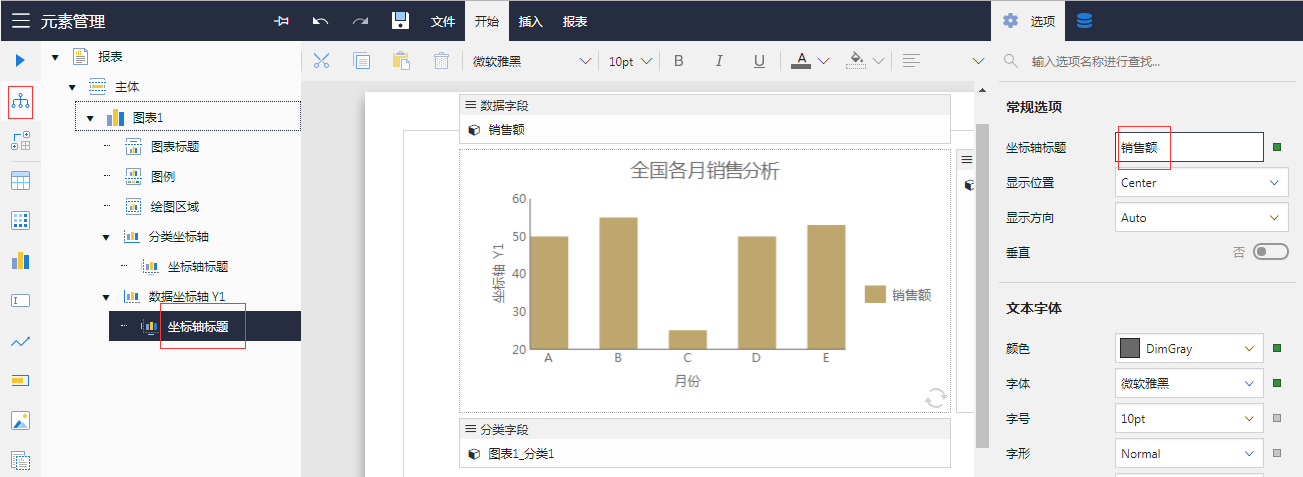Open the 报表 menu tab
Image resolution: width=1303 pixels, height=477 pixels.
click(x=575, y=21)
